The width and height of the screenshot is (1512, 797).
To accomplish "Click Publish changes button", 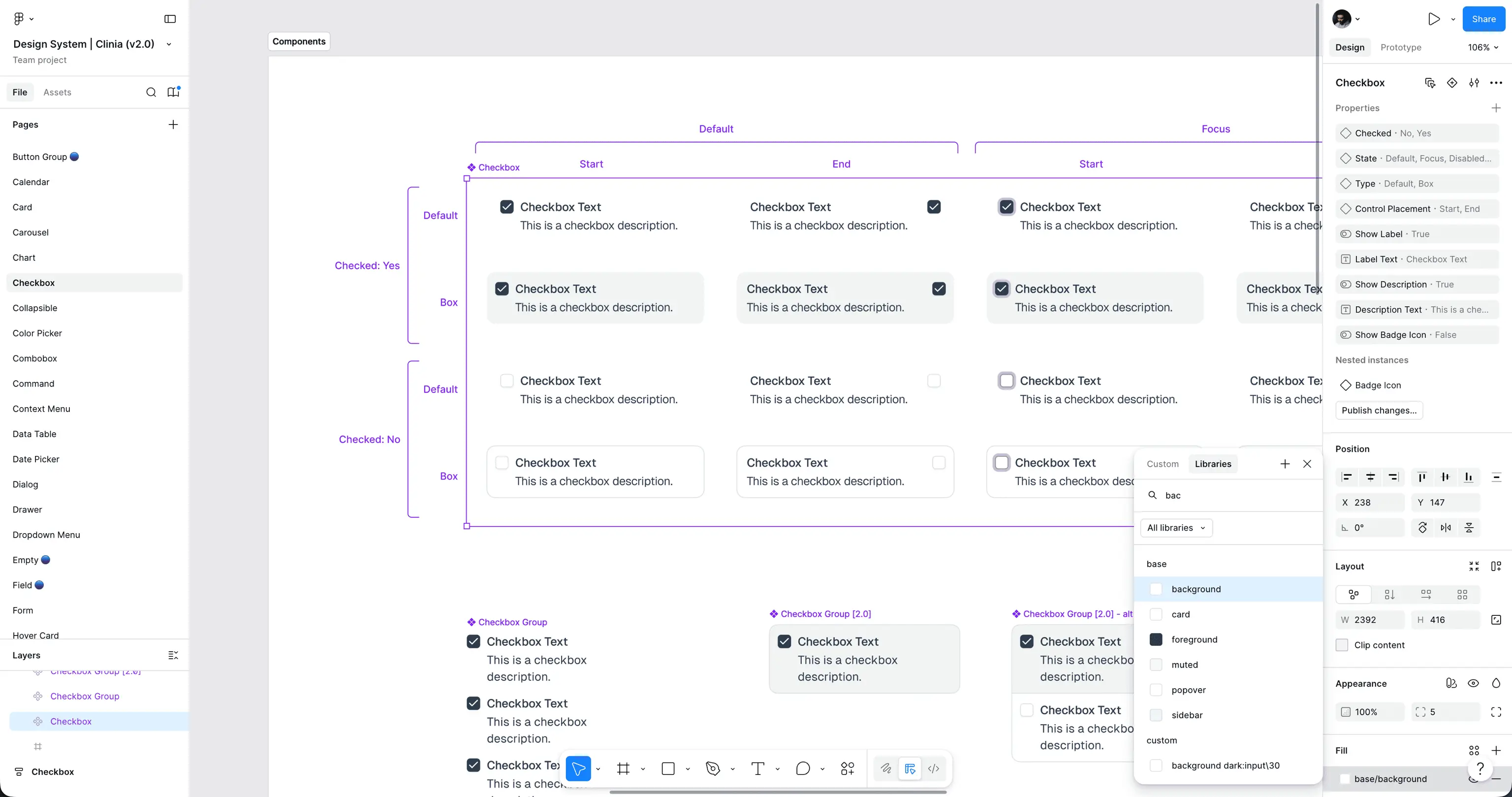I will tap(1379, 410).
